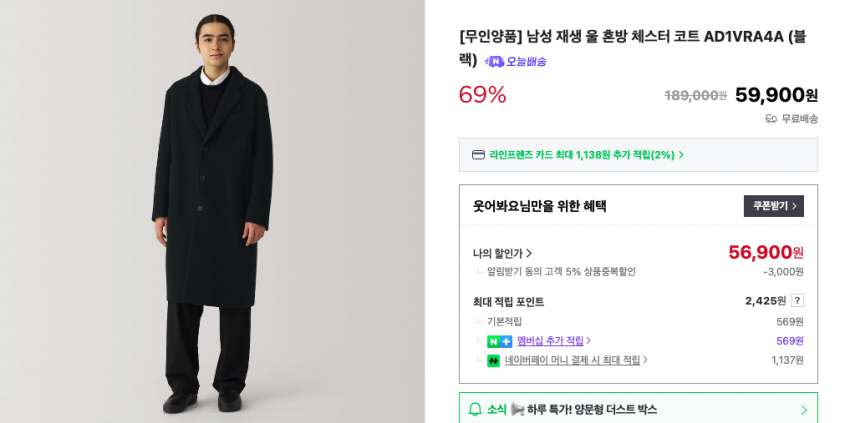This screenshot has height=423, width=850.
Task: Open the 네이버페이 머니 결제 시 최대 적립 link
Action: tap(573, 361)
